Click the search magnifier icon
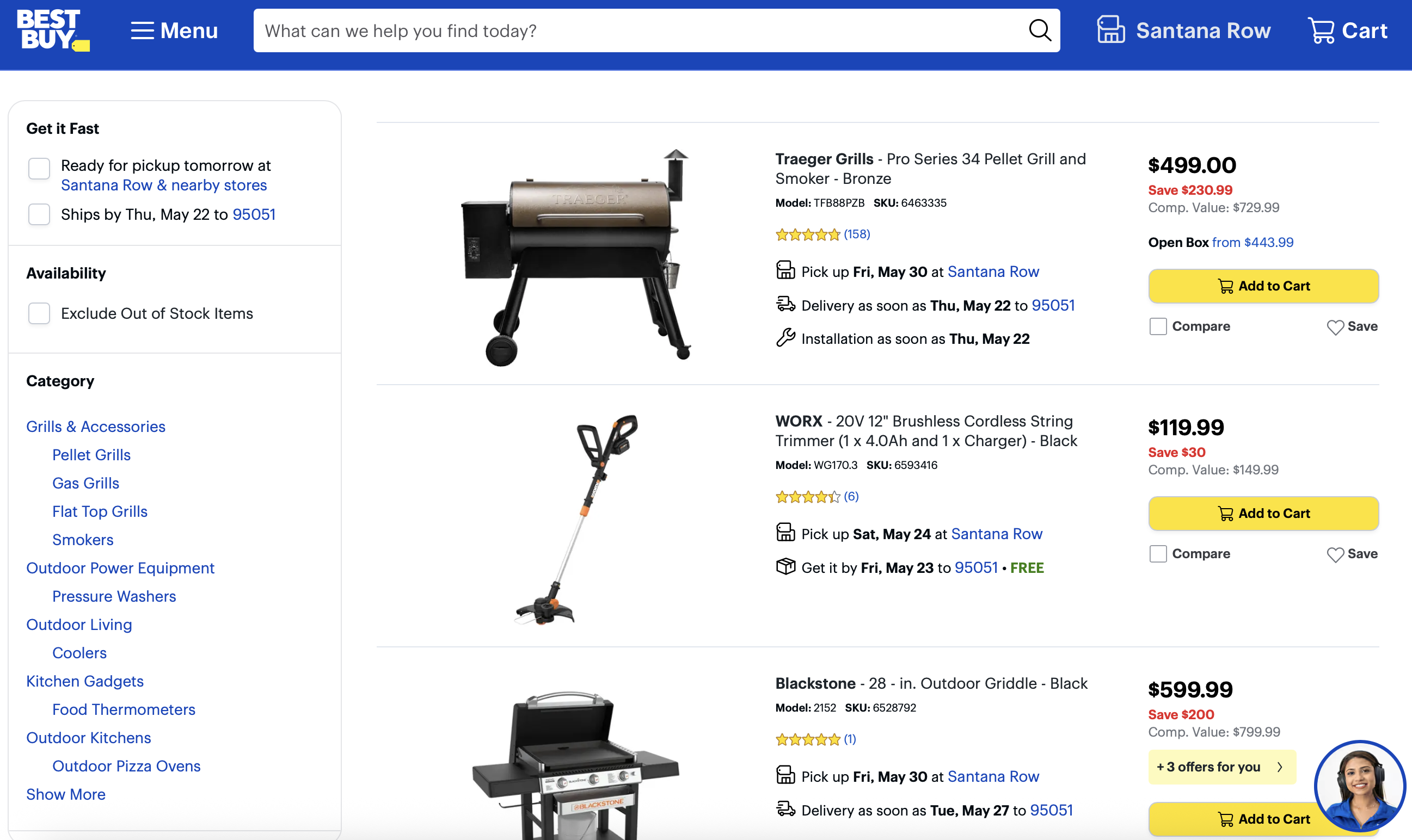This screenshot has width=1412, height=840. [x=1040, y=30]
